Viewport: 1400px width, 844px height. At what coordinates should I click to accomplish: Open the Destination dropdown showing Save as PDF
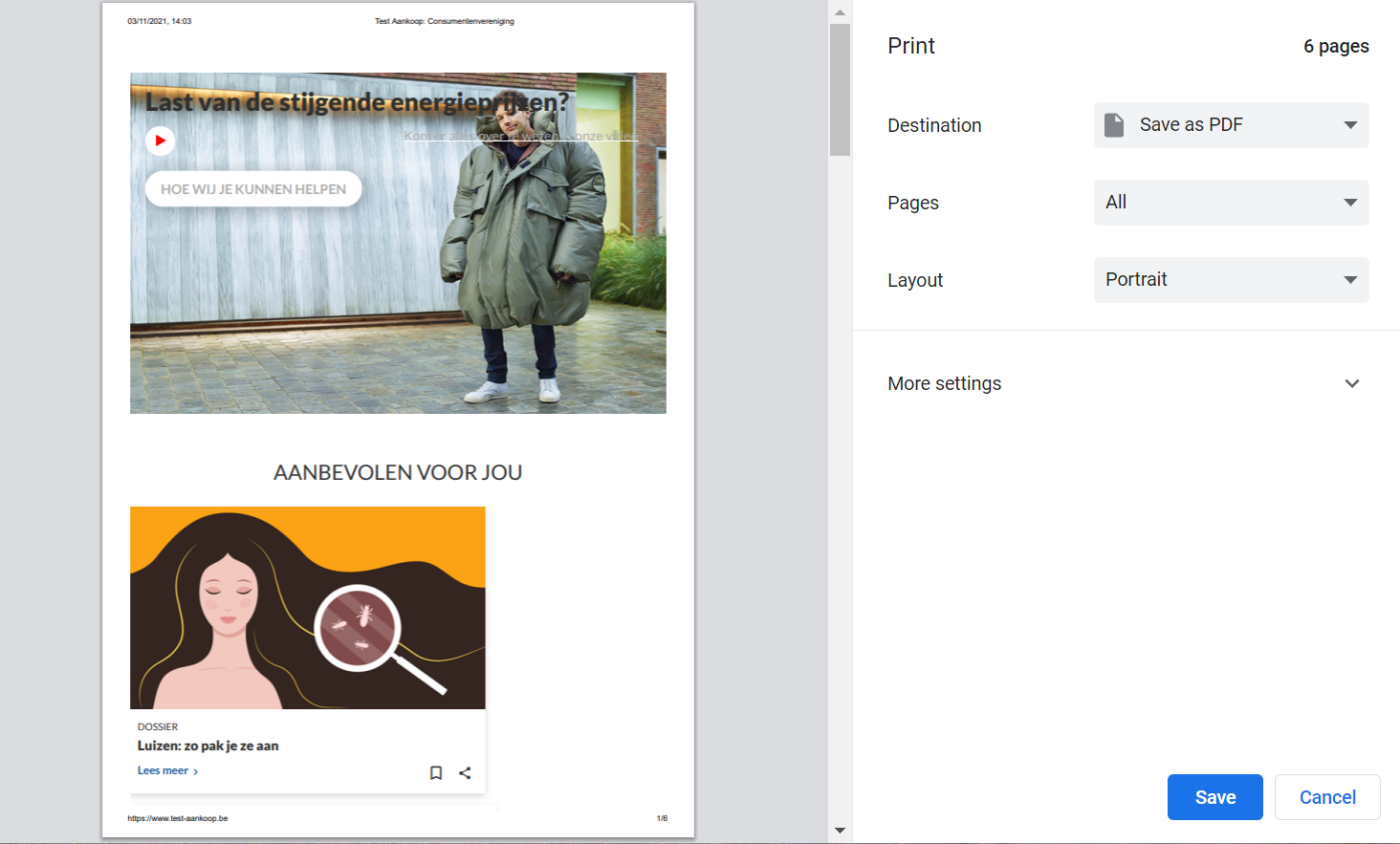(1231, 125)
